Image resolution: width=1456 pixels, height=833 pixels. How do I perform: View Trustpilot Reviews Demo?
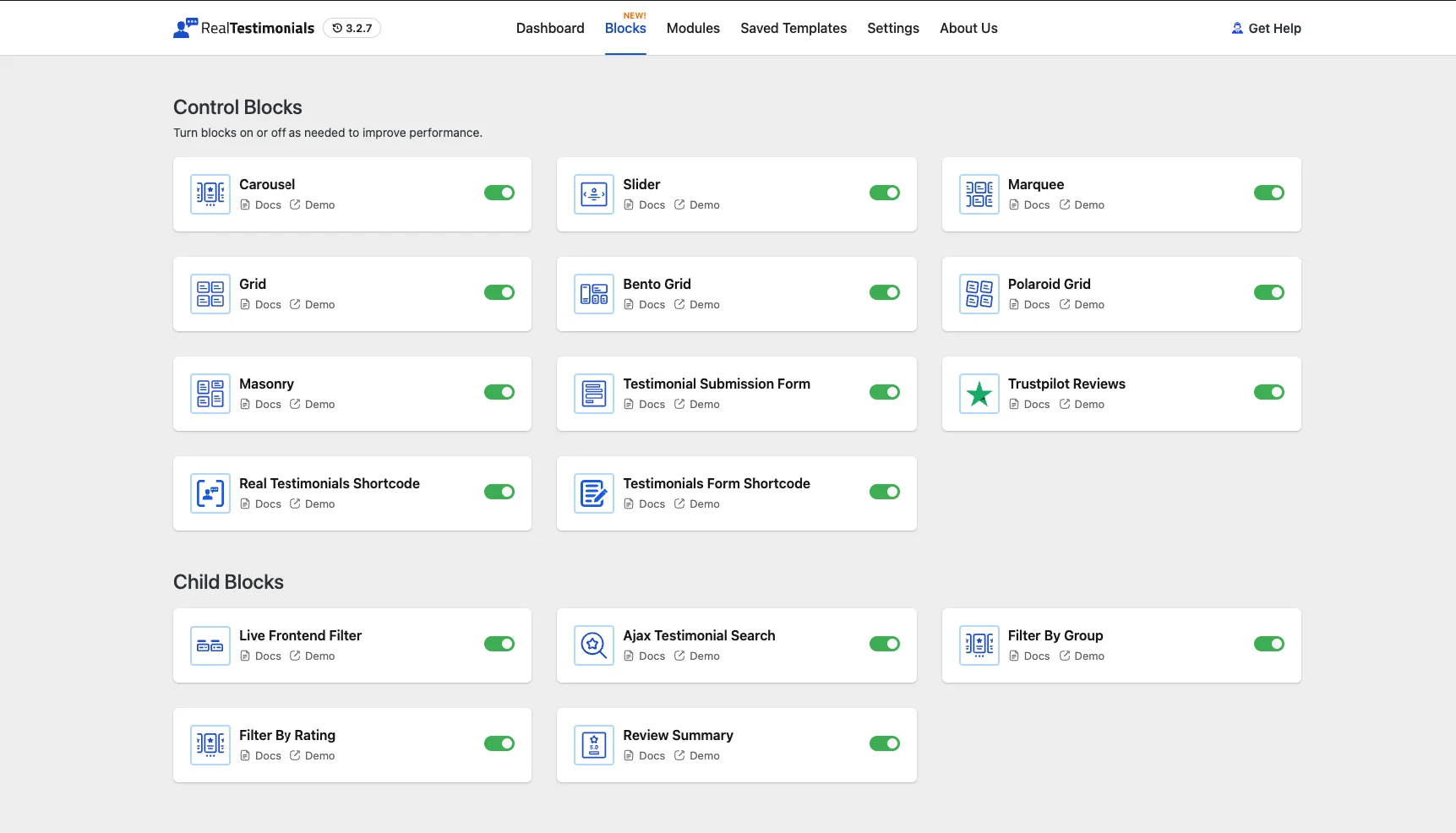click(x=1082, y=404)
